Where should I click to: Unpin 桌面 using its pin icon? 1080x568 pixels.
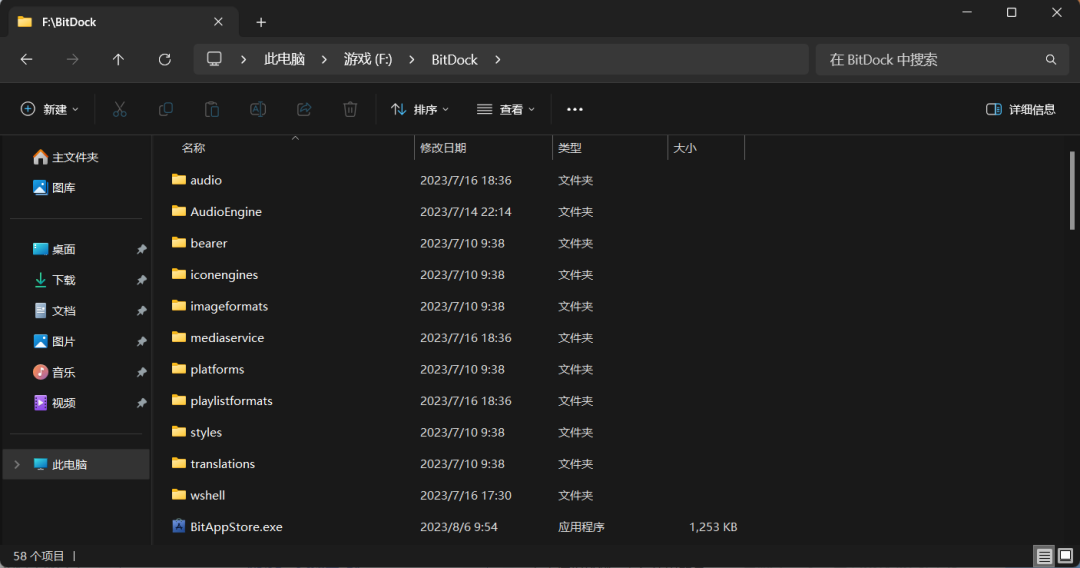click(141, 249)
